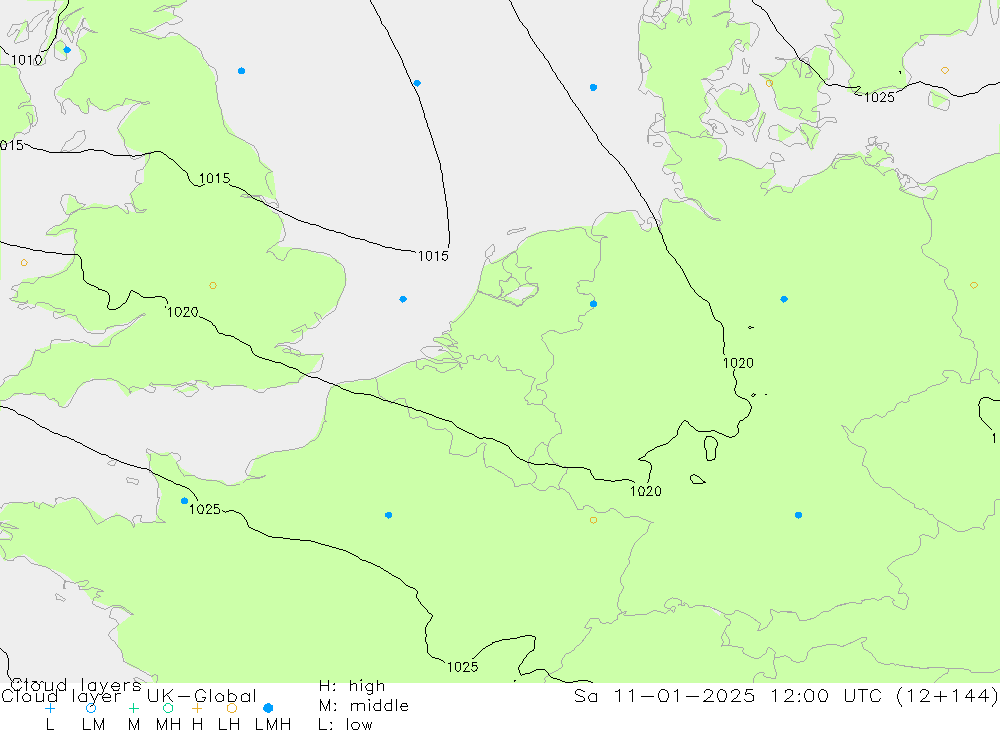The image size is (1000, 733).
Task: Select blue marker on Dutch-German border
Action: (x=593, y=304)
